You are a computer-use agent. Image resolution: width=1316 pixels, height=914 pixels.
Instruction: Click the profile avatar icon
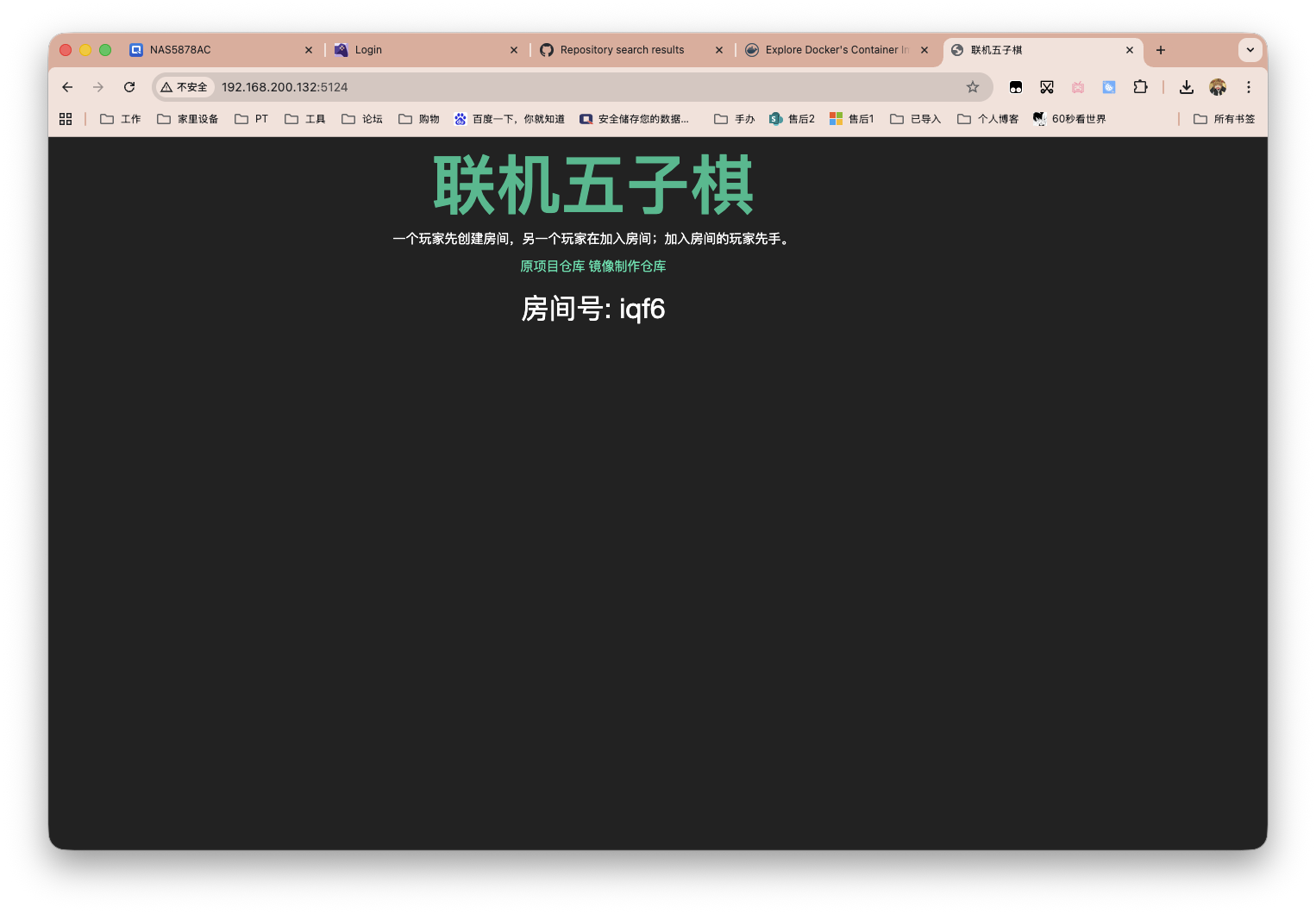pyautogui.click(x=1218, y=87)
